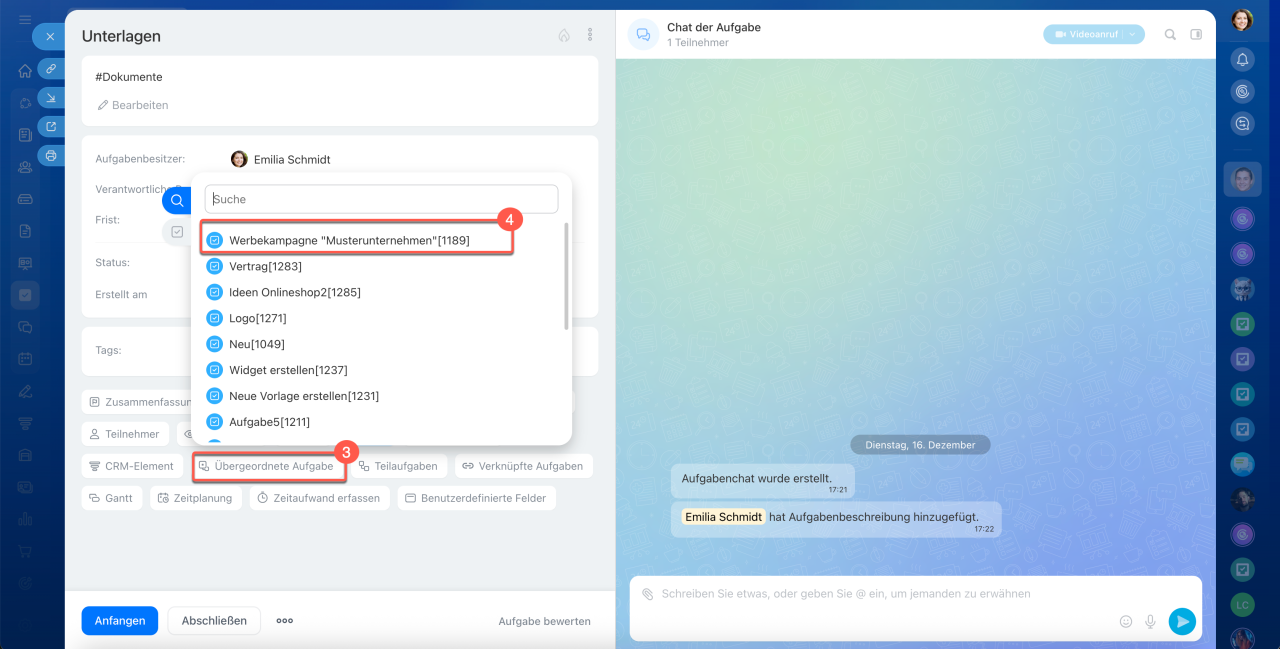Open the LC avatar chat
The height and width of the screenshot is (649, 1280).
pos(1242,605)
